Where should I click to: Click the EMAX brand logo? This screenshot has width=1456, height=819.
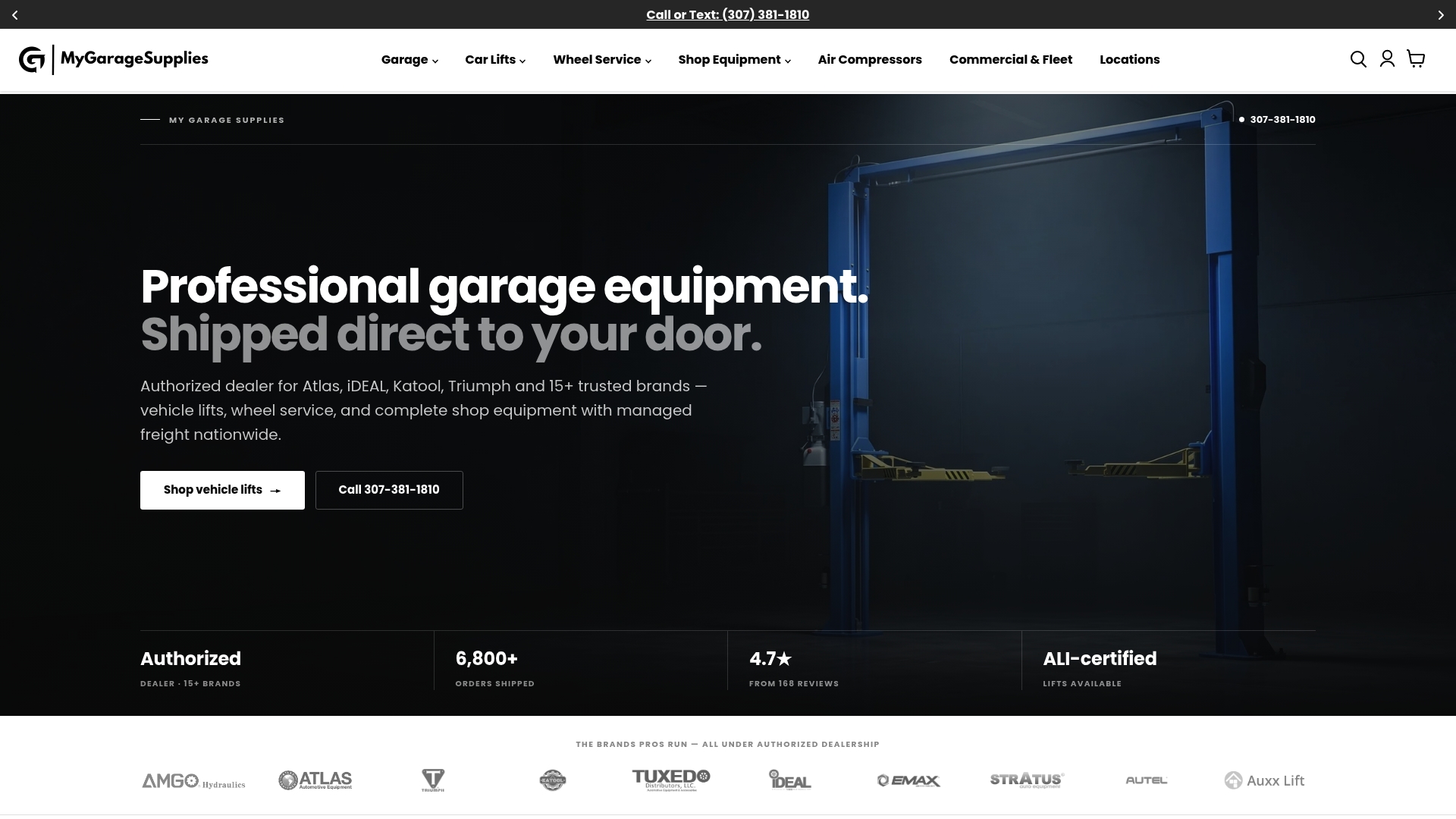908,780
